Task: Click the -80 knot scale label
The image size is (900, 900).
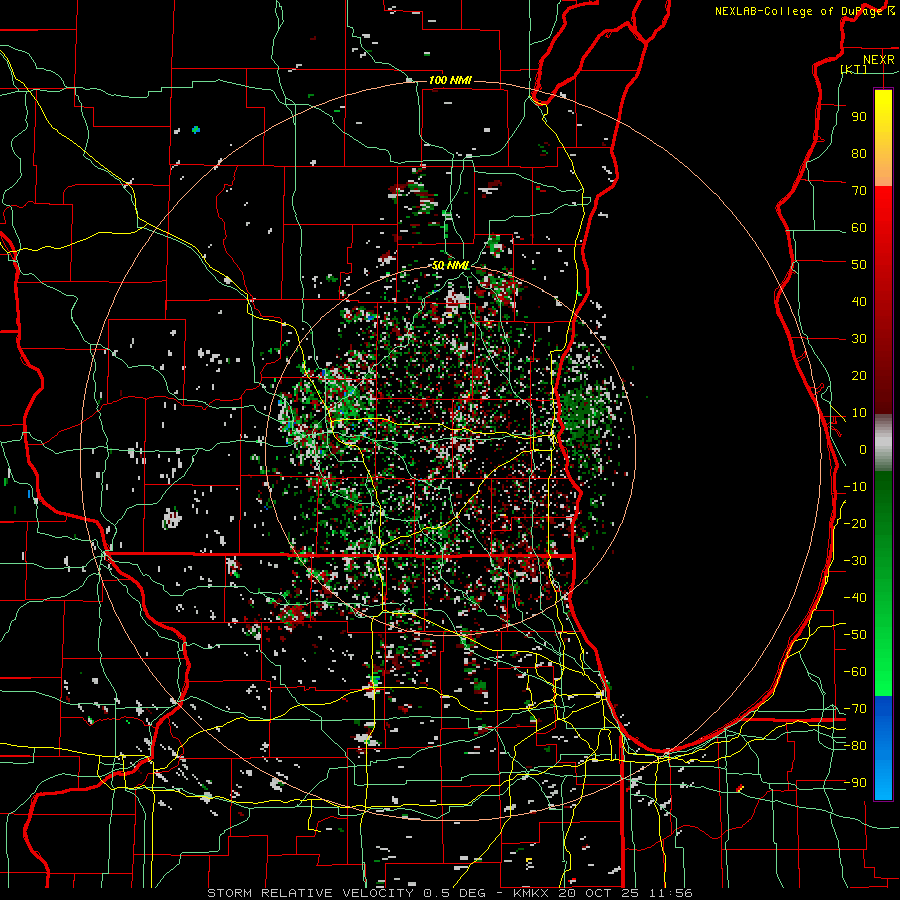Action: [x=855, y=746]
